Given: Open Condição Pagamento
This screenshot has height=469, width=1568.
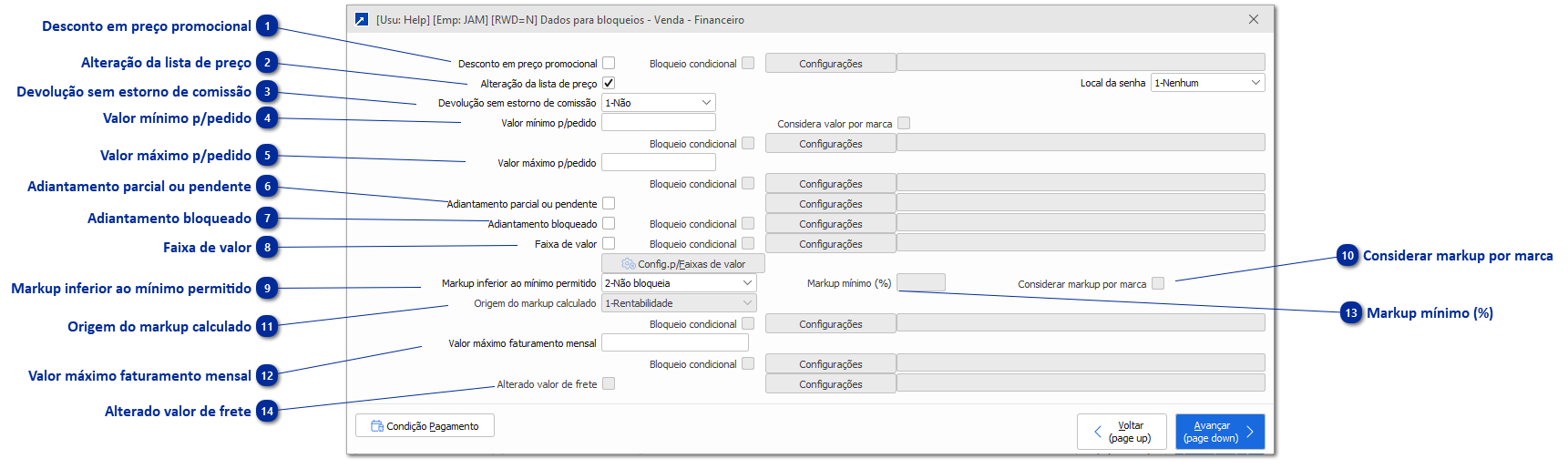Looking at the screenshot, I should pos(425,426).
